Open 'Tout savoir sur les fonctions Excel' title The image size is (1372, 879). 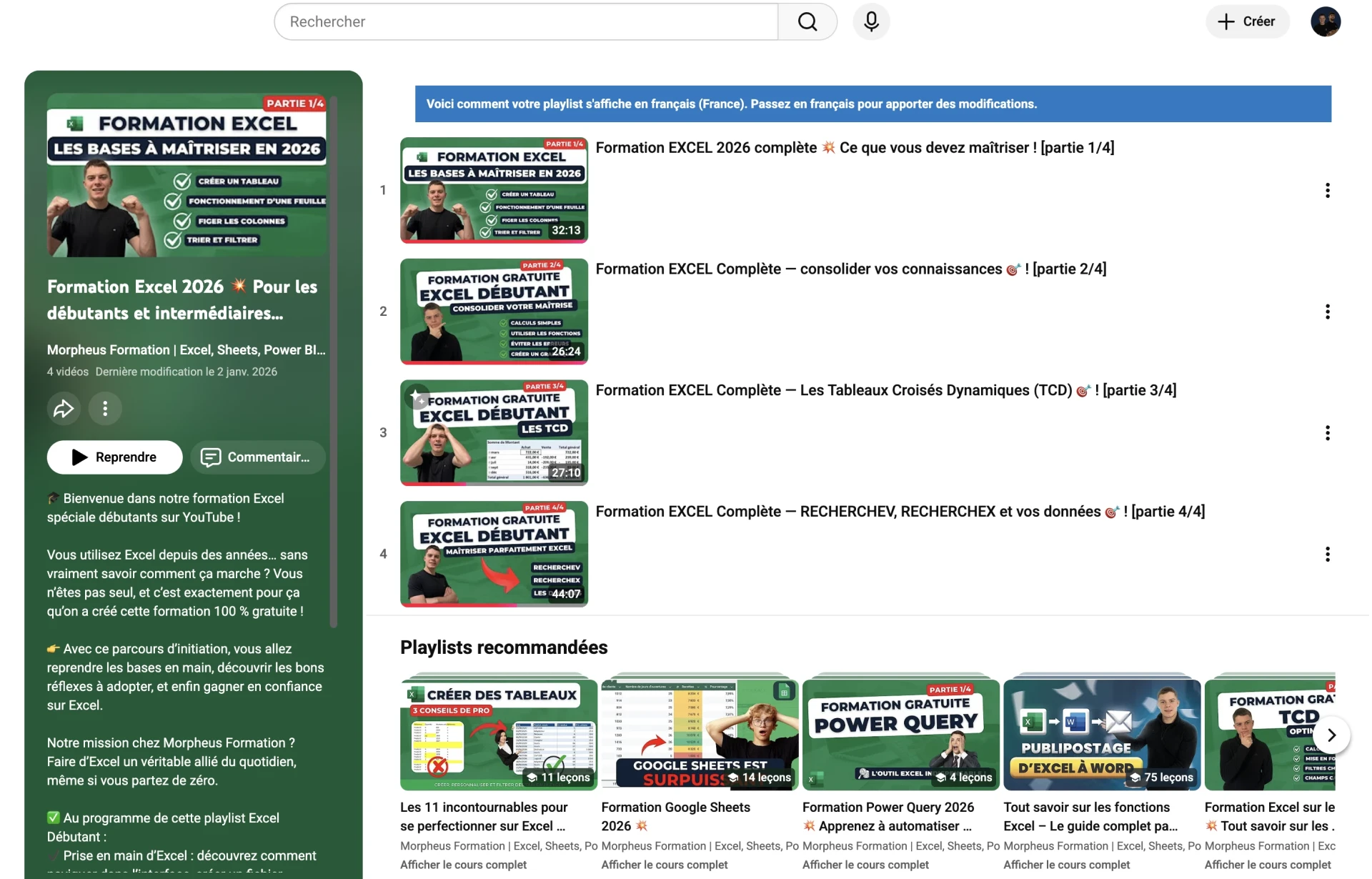pos(1090,816)
